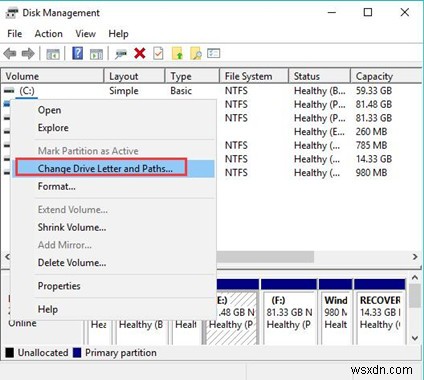Click the yellow folder up-arrow icon
Viewport: 424px width, 380px height.
(177, 53)
